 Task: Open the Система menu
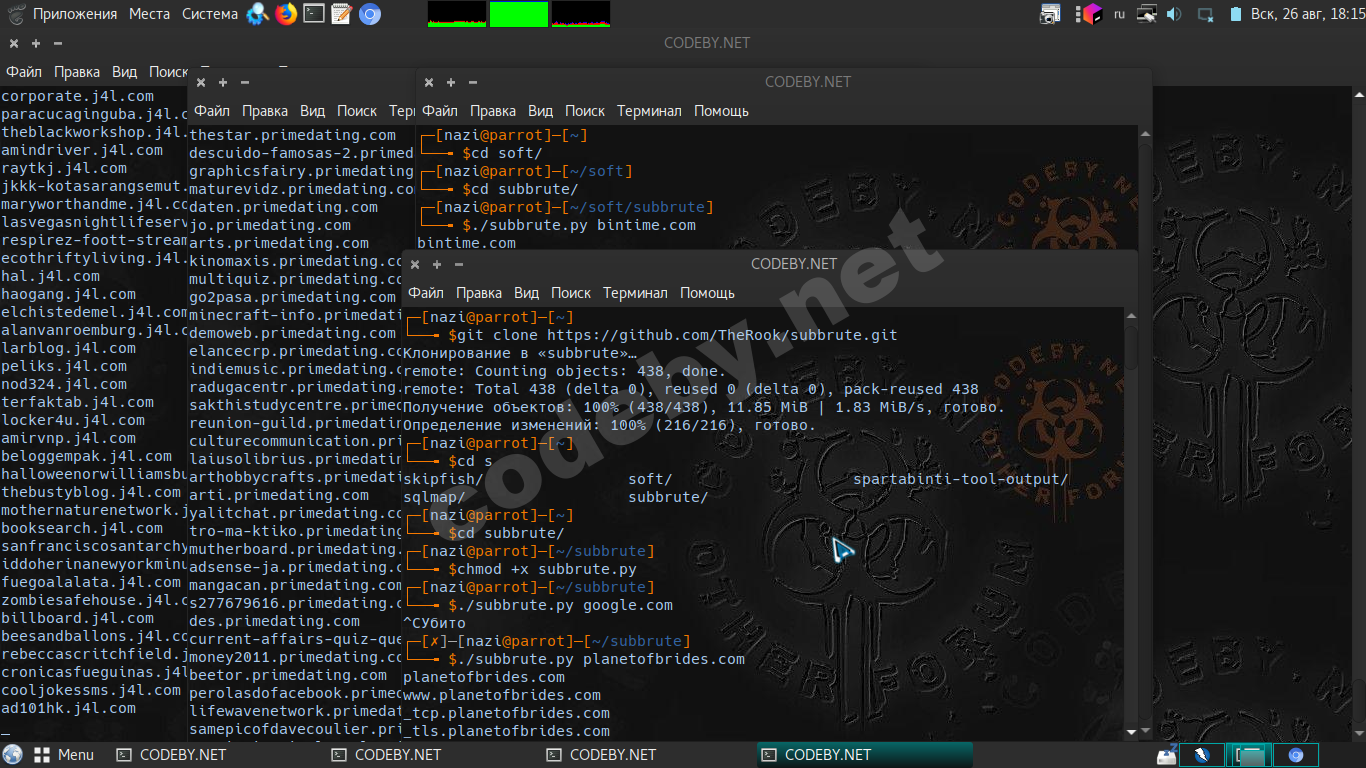(x=210, y=14)
